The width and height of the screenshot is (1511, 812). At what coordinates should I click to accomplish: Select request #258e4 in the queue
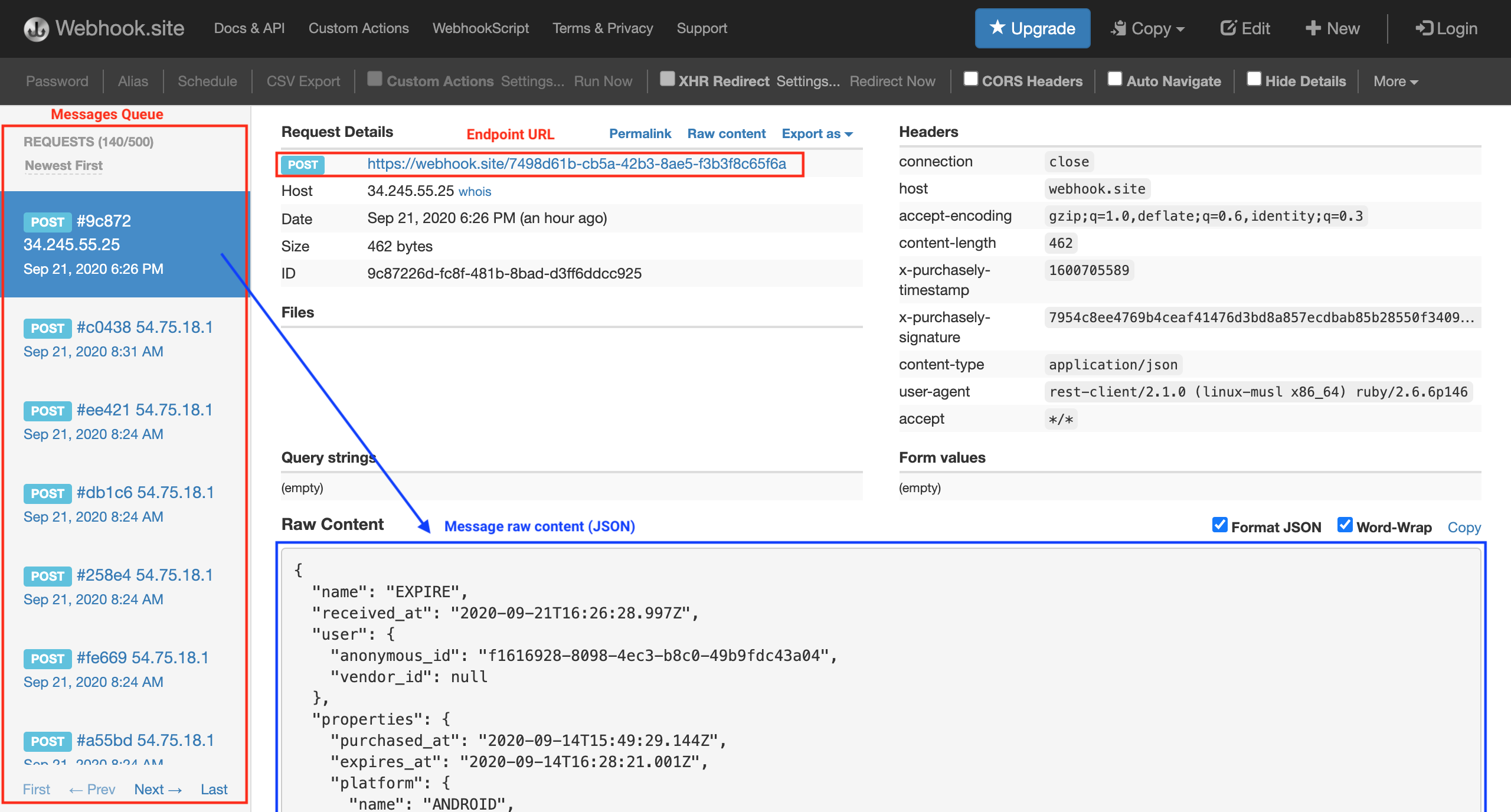coord(126,587)
